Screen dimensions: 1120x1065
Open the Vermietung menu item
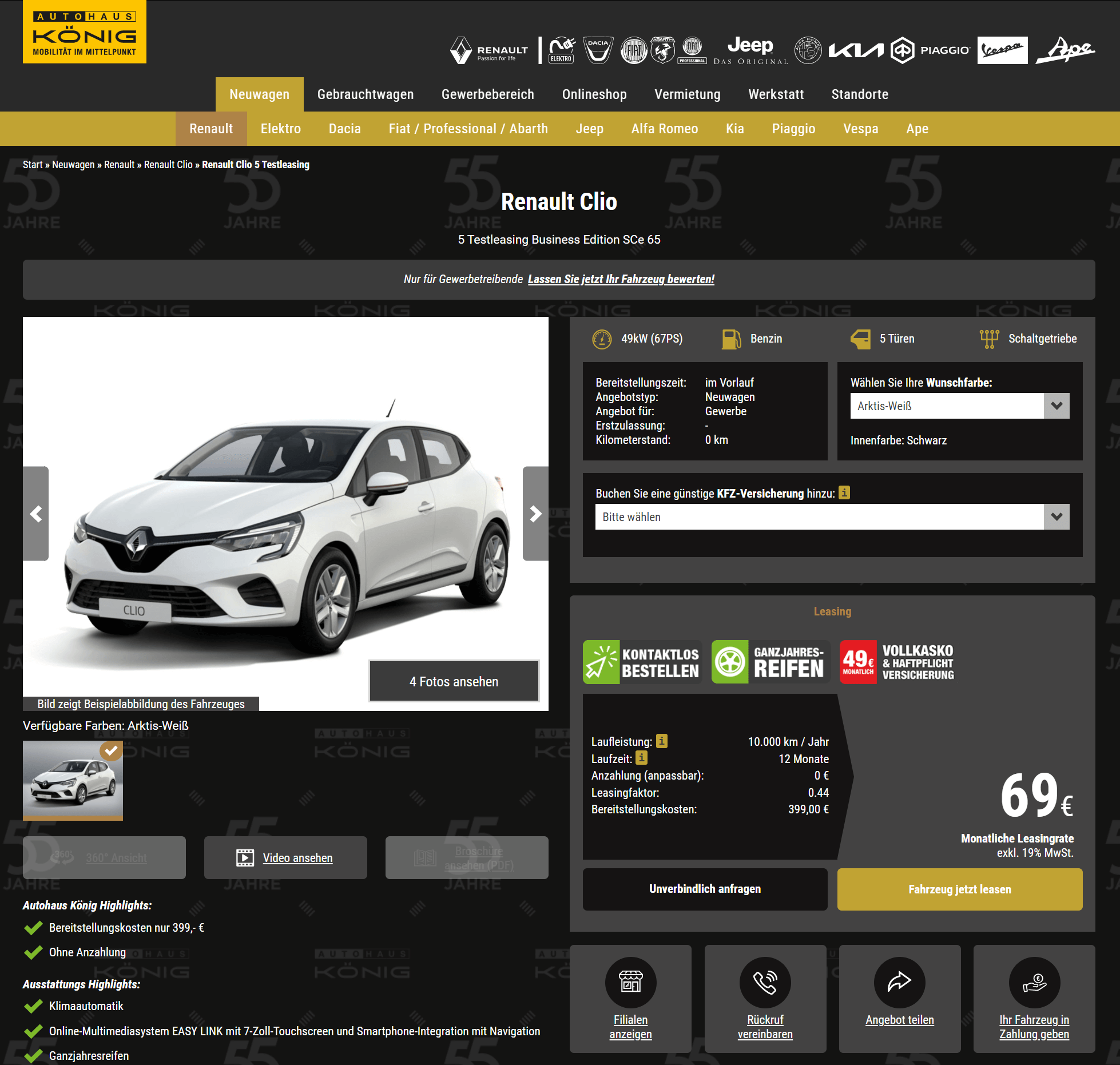[x=688, y=94]
